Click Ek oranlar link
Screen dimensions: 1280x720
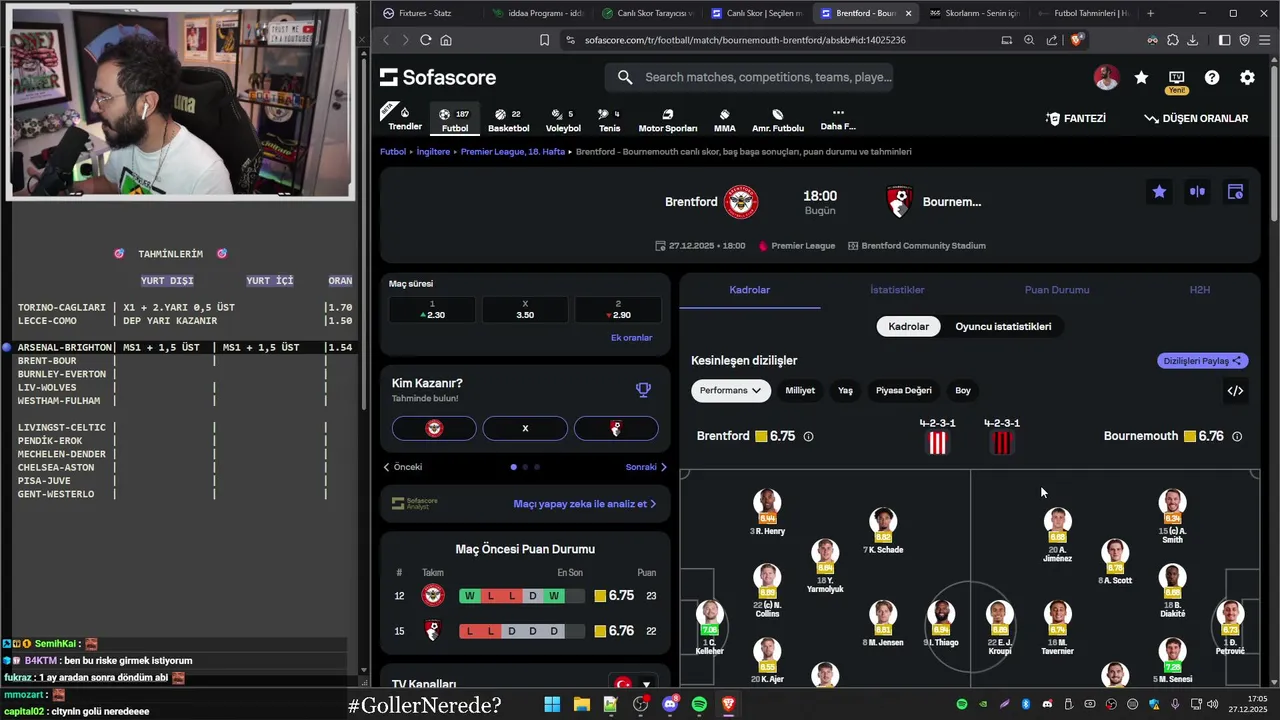(x=631, y=338)
